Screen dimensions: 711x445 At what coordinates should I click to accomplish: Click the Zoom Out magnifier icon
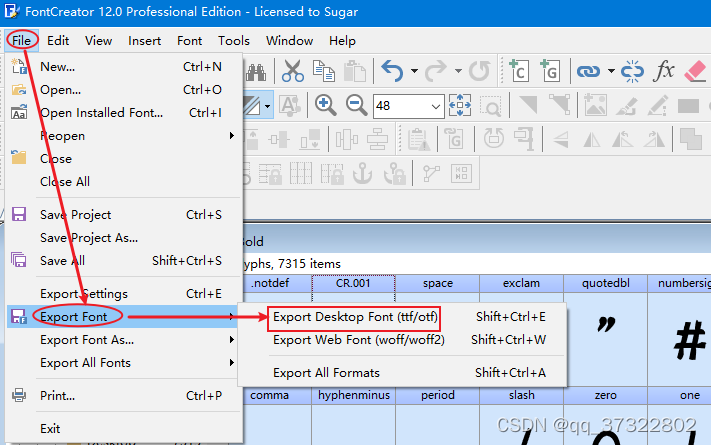pyautogui.click(x=356, y=105)
